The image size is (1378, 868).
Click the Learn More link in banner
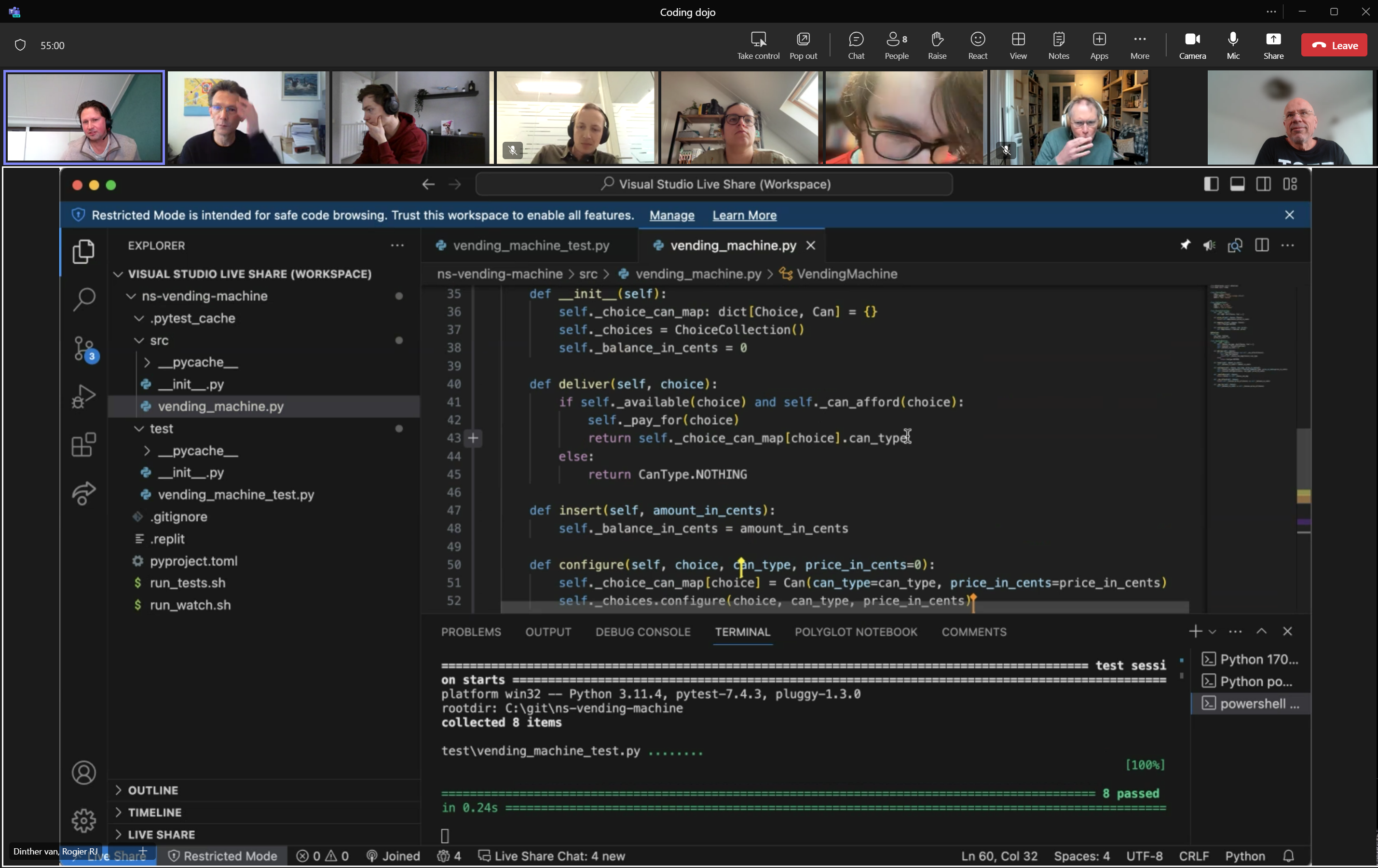tap(744, 214)
